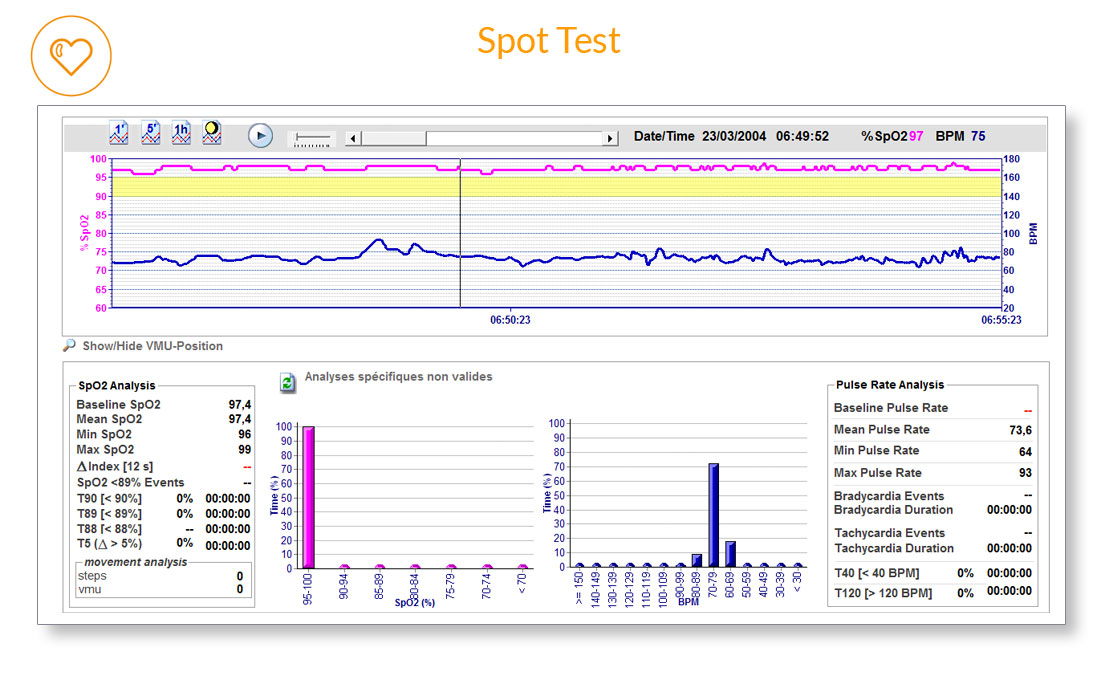Click the tall 95-100 SpO2 histogram bar
1100x700 pixels.
pos(308,497)
